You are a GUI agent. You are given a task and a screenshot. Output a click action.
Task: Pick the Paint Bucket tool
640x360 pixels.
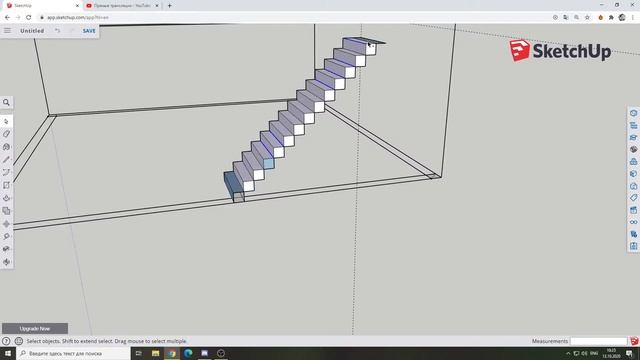click(7, 147)
